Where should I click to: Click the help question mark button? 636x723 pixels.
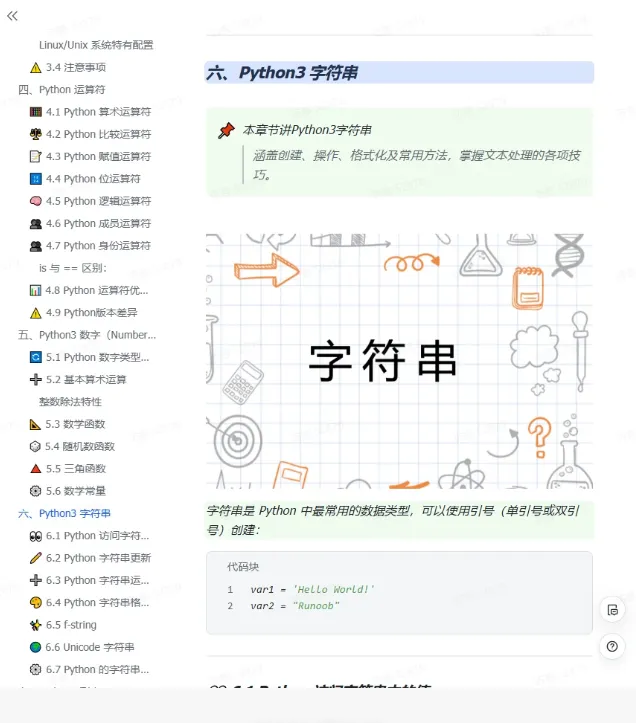[612, 646]
